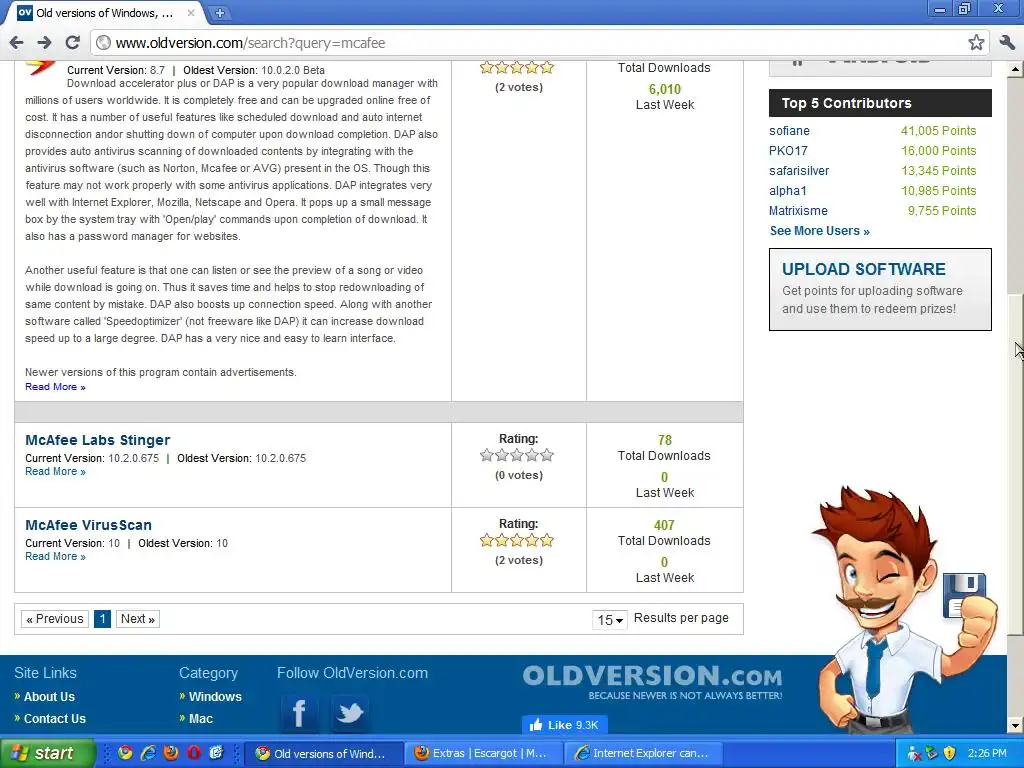Go to the Previous results page
The width and height of the screenshot is (1024, 768).
coord(55,619)
